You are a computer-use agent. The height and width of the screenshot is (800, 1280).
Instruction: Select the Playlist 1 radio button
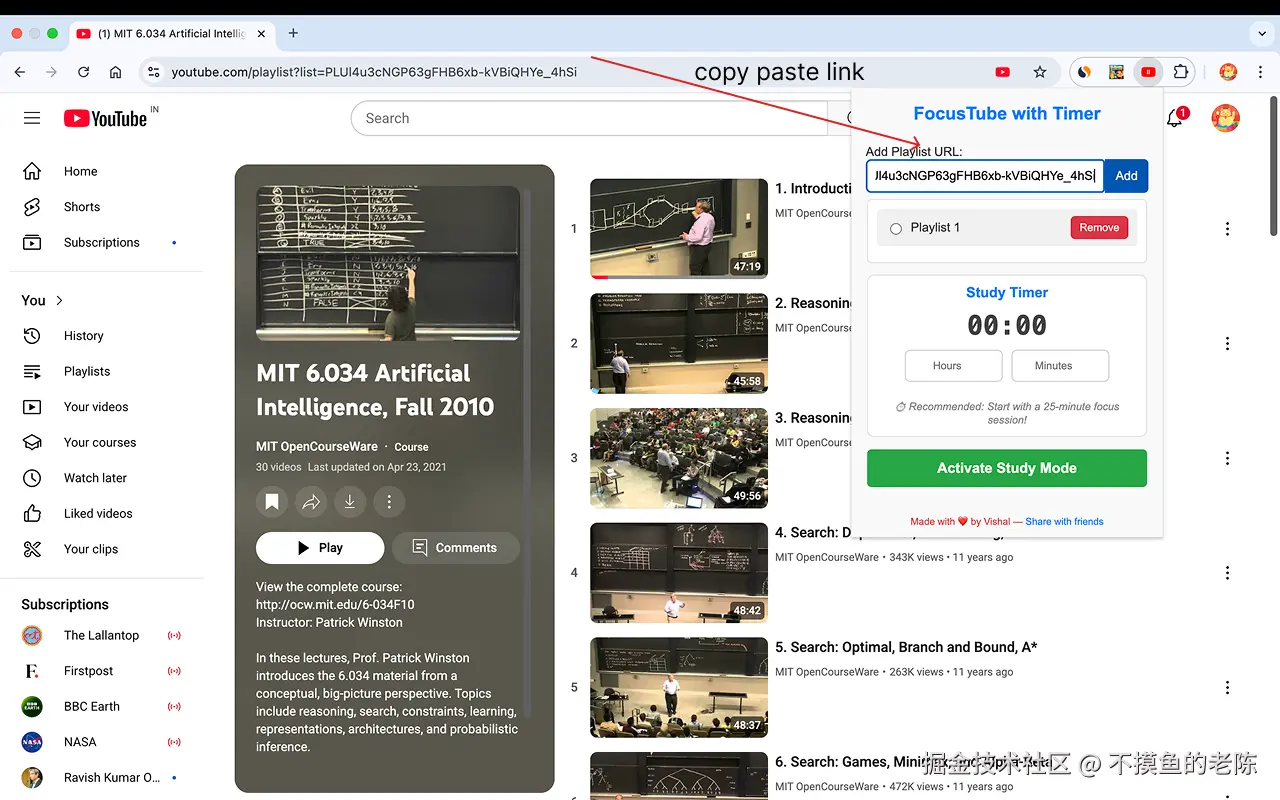click(896, 229)
